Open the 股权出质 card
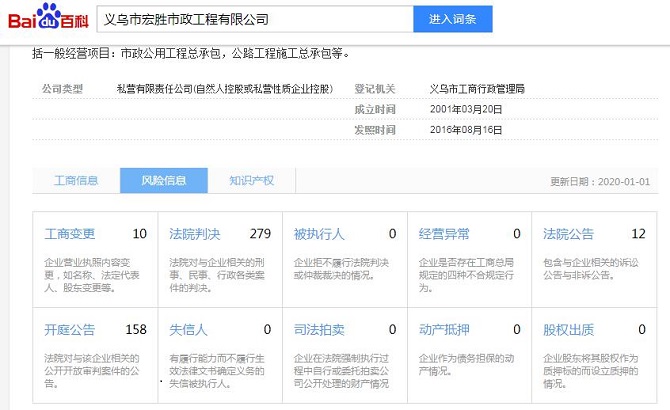This screenshot has height=410, width=670. coord(568,329)
